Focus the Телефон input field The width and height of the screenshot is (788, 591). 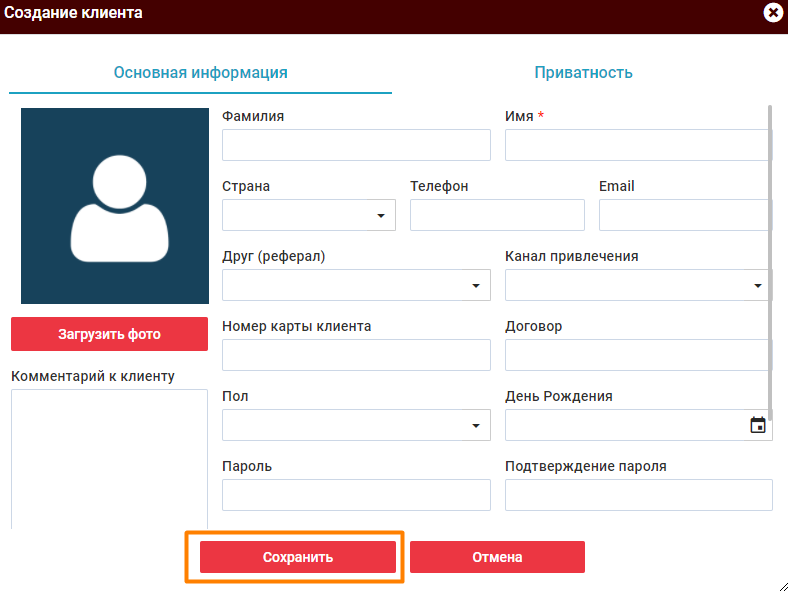click(497, 215)
